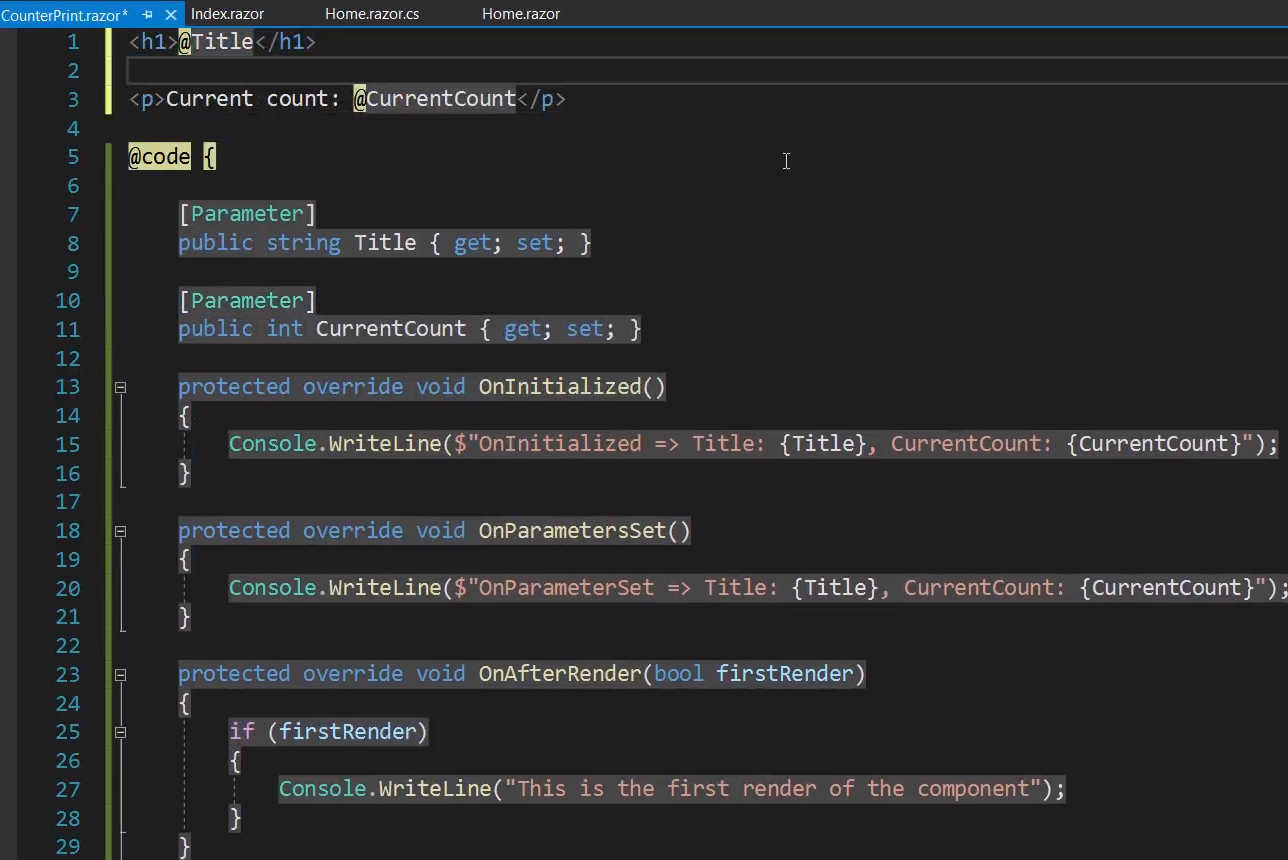Click the "This is the first render" string

[773, 789]
